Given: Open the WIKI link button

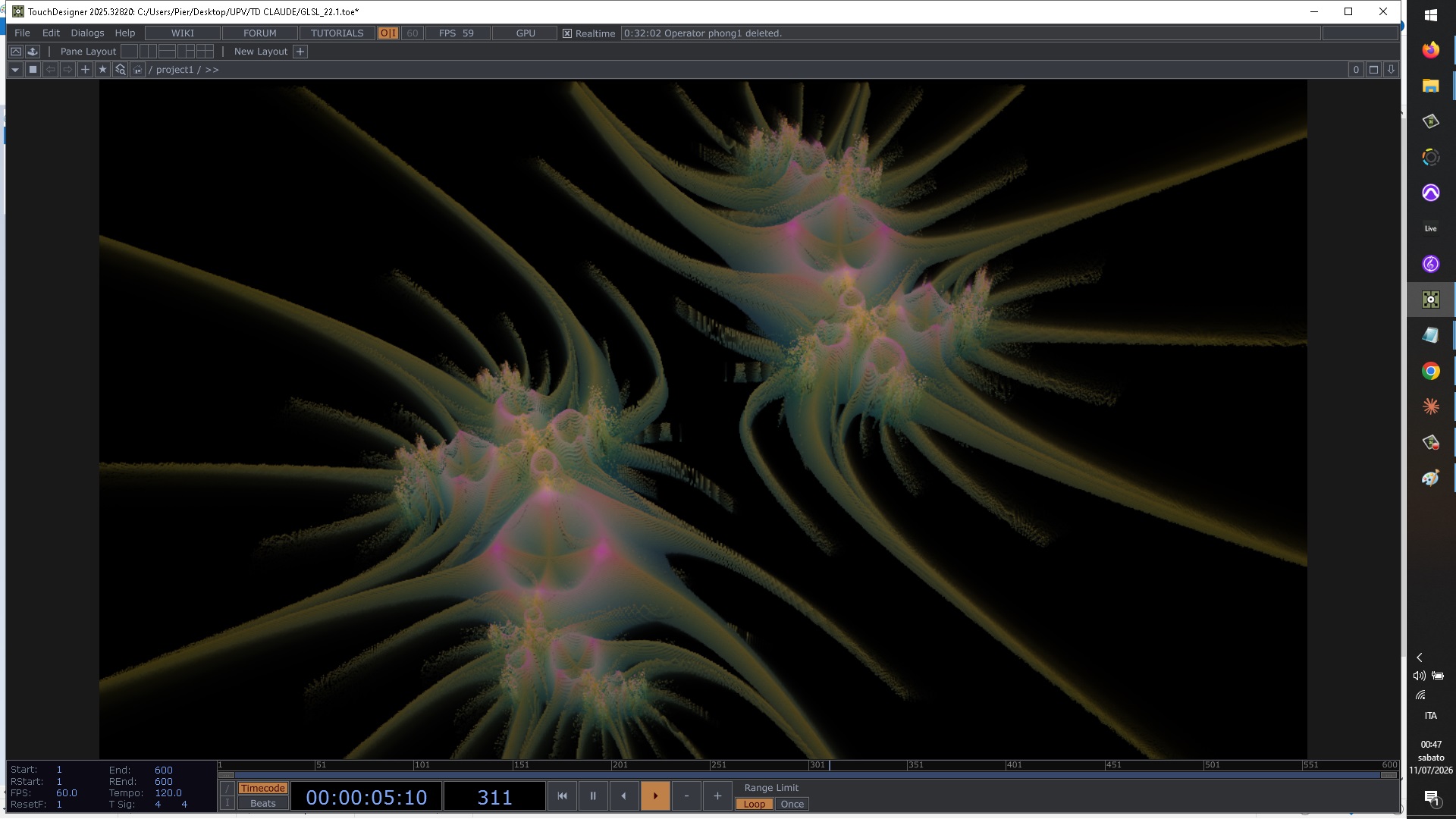Looking at the screenshot, I should pyautogui.click(x=183, y=33).
